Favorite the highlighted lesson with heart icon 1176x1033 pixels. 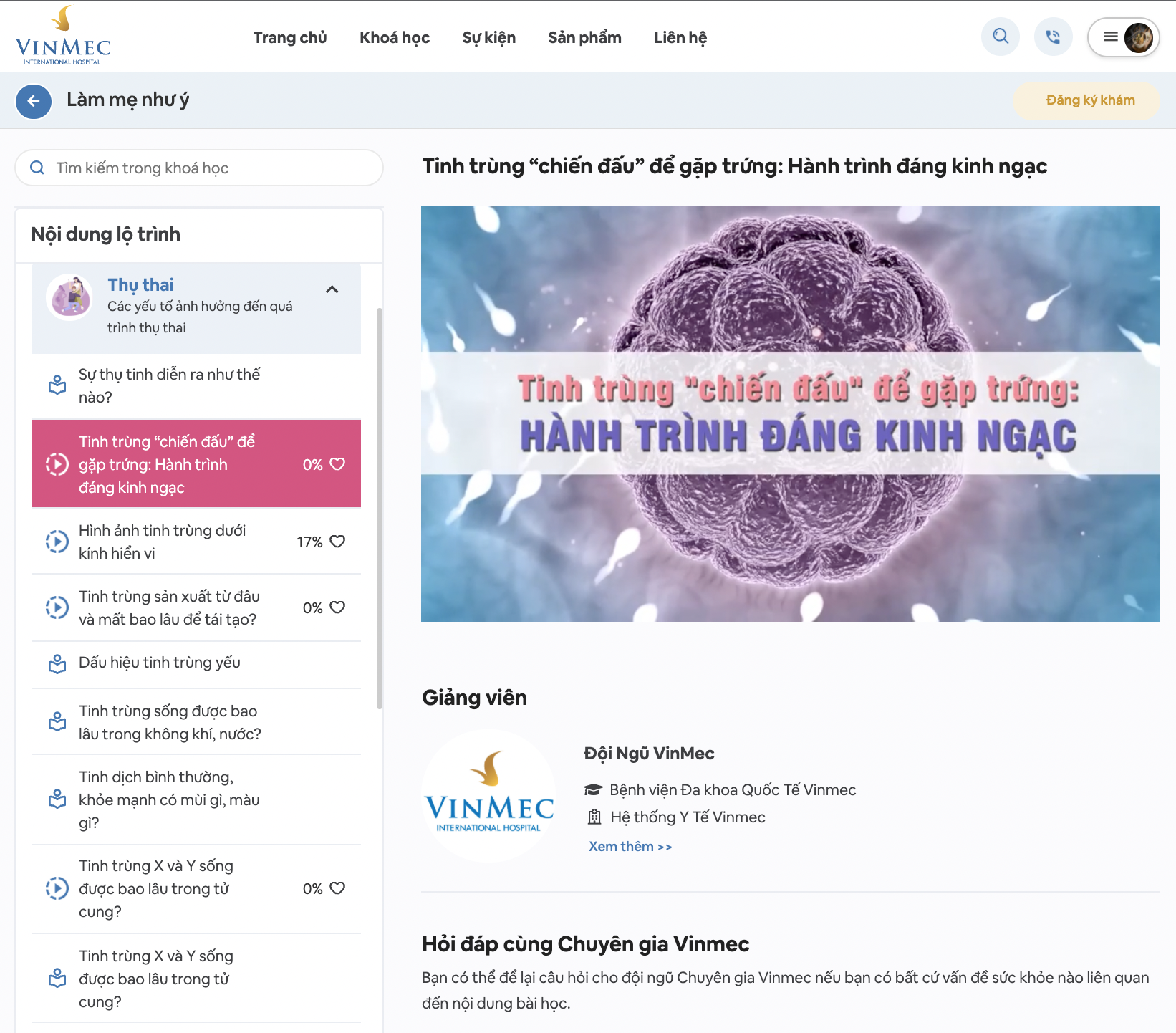click(x=337, y=464)
